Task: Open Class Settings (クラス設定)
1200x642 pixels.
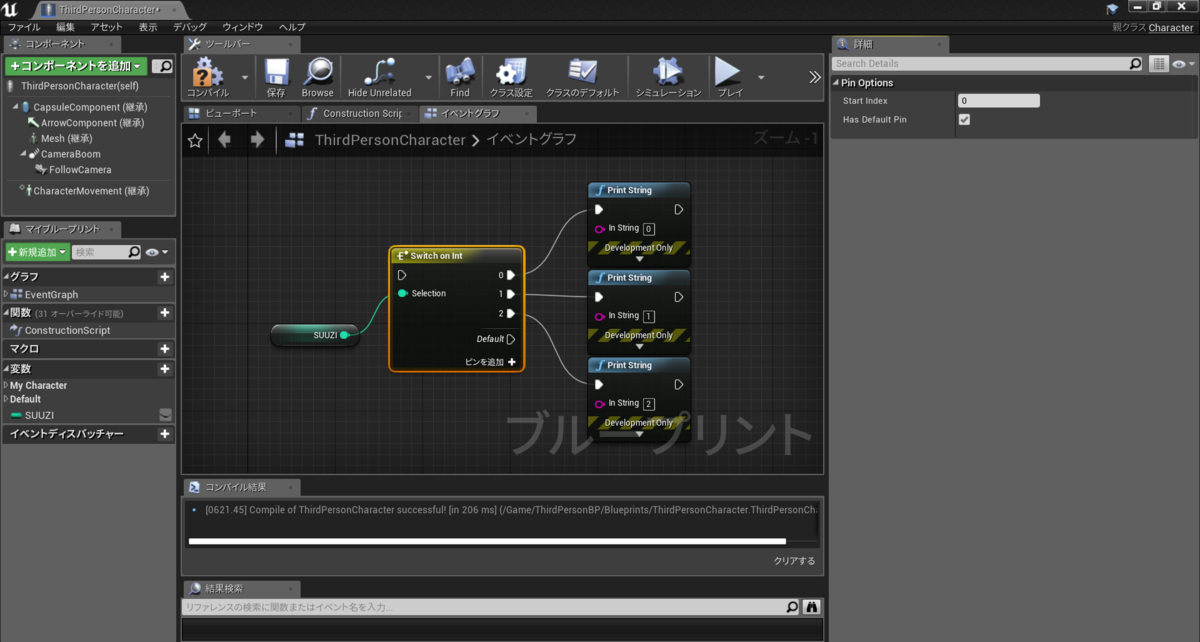Action: click(x=511, y=78)
